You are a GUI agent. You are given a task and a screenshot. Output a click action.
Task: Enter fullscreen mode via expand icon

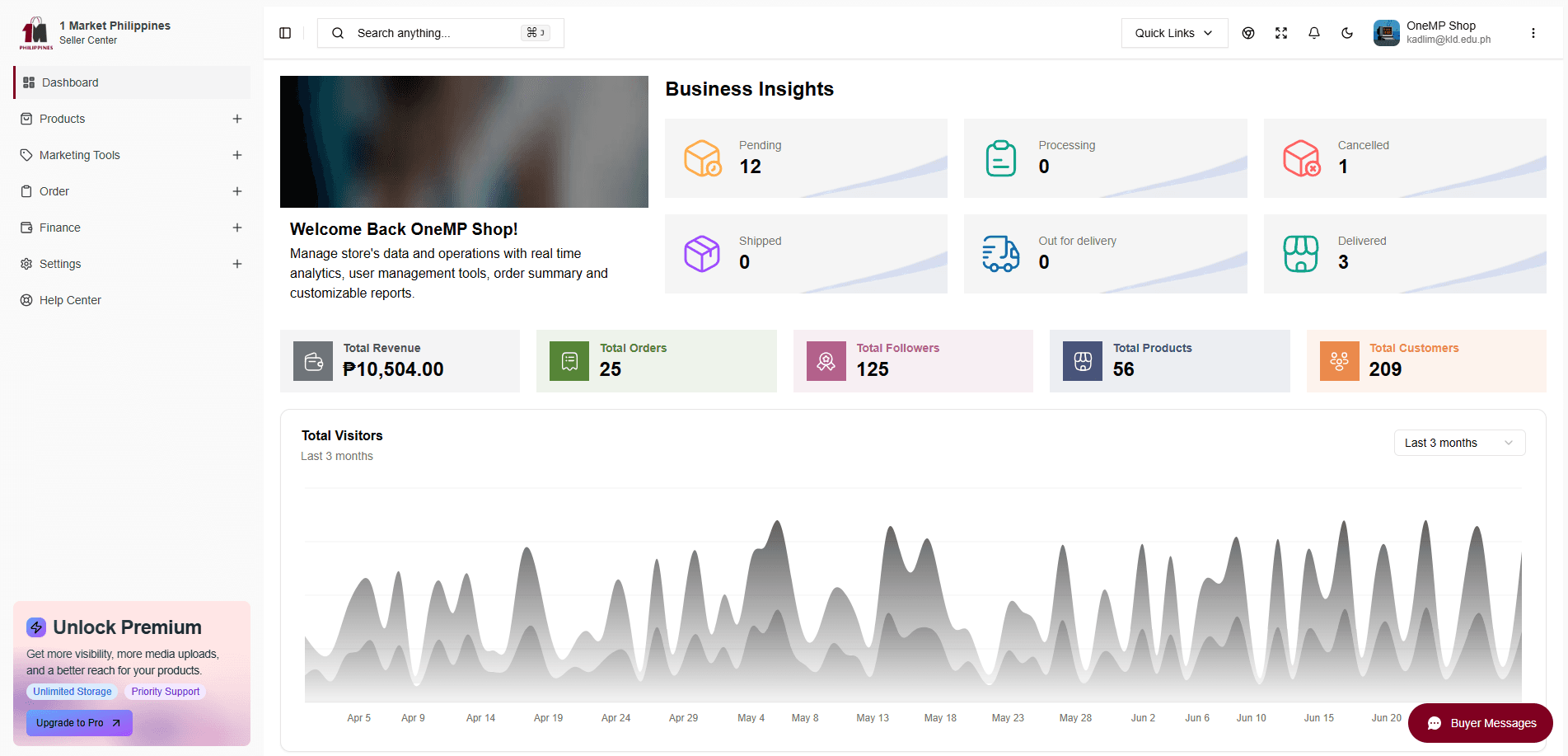[x=1281, y=33]
